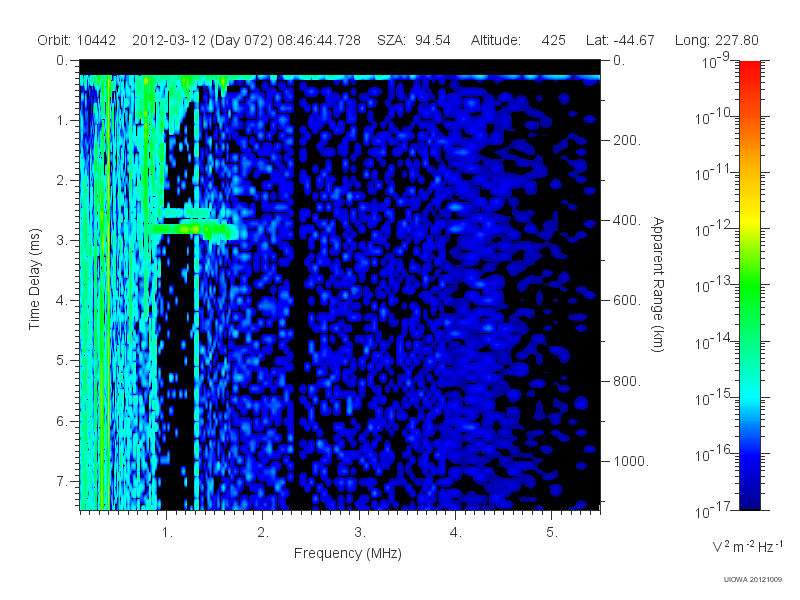Image resolution: width=800 pixels, height=600 pixels.
Task: Click the SZA: 94.54 value
Action: coord(414,40)
